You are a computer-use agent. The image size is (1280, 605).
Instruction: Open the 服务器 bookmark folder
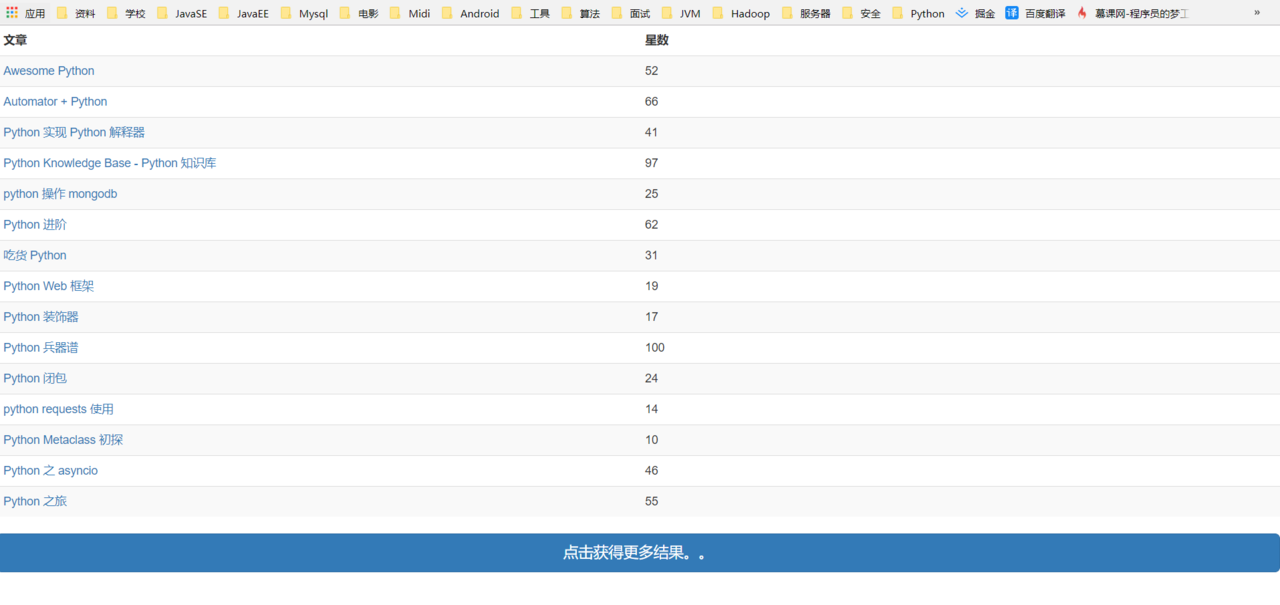(806, 13)
